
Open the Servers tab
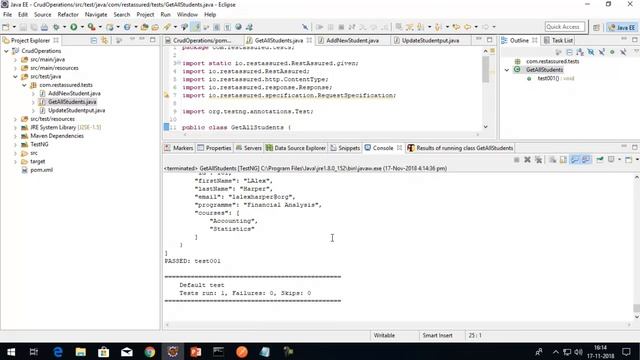pos(249,148)
